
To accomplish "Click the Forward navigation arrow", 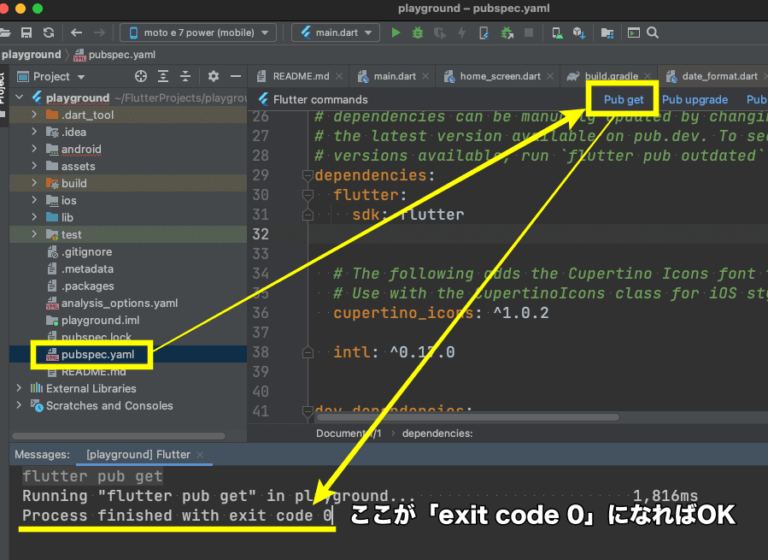I will [99, 33].
